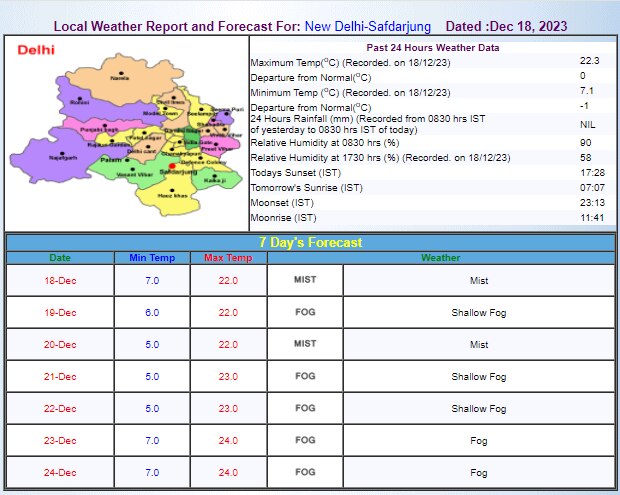Image resolution: width=620 pixels, height=495 pixels.
Task: Click 'Mist' description in the 20-Dec row
Action: pyautogui.click(x=479, y=345)
